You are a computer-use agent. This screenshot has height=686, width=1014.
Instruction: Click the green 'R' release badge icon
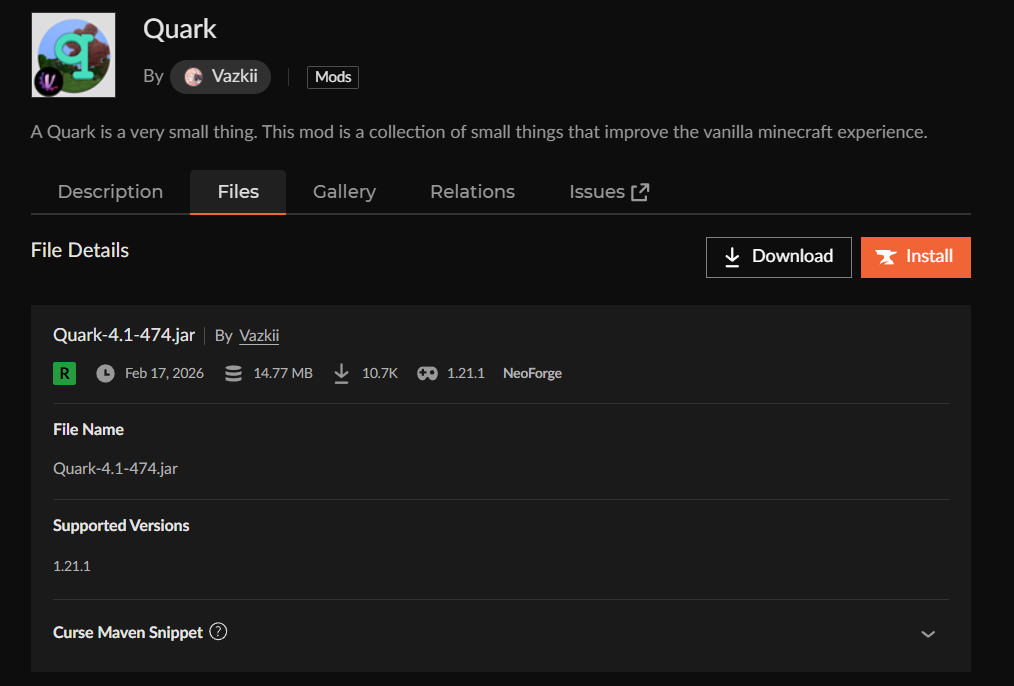click(x=64, y=372)
